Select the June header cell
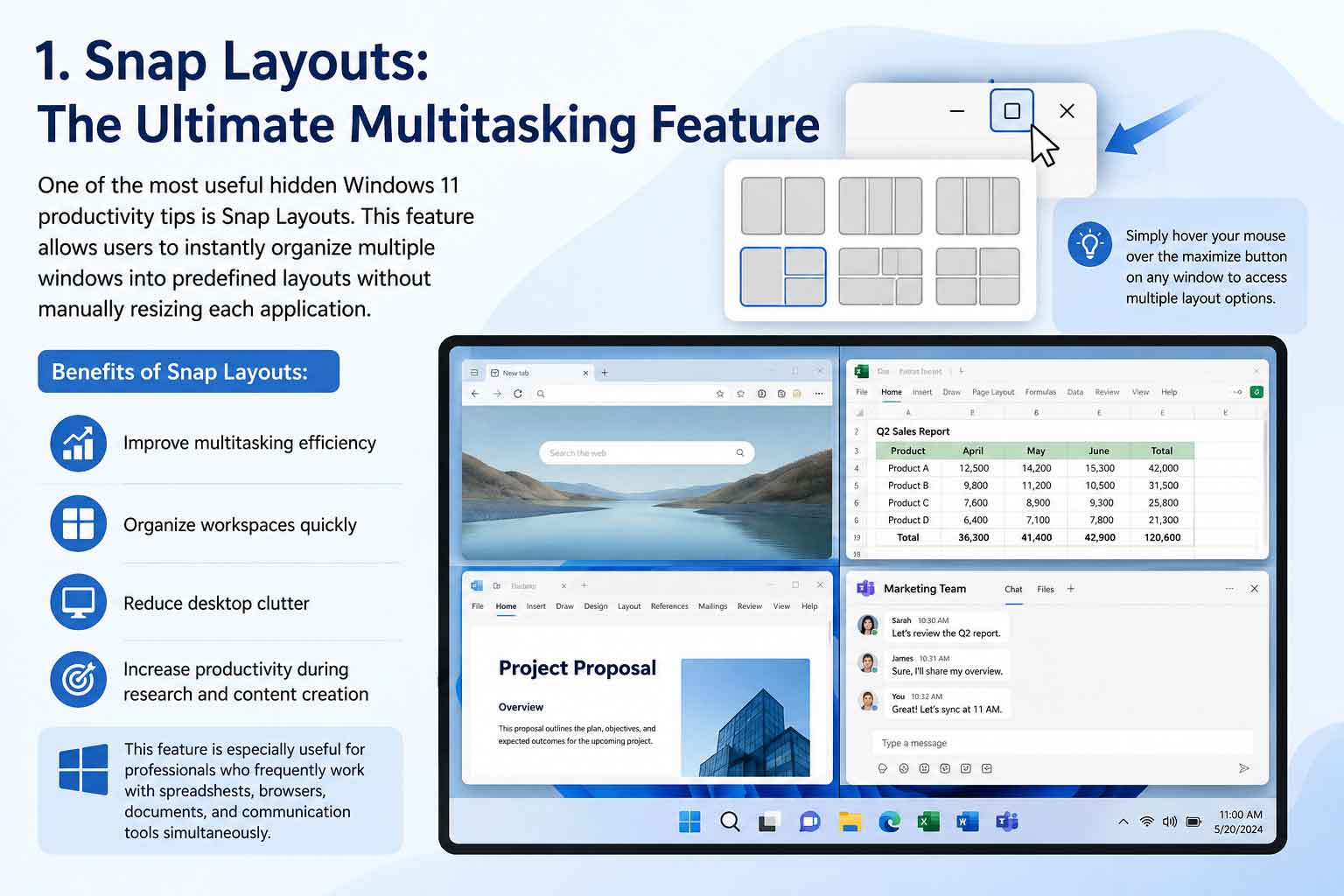The height and width of the screenshot is (896, 1344). [x=1099, y=451]
